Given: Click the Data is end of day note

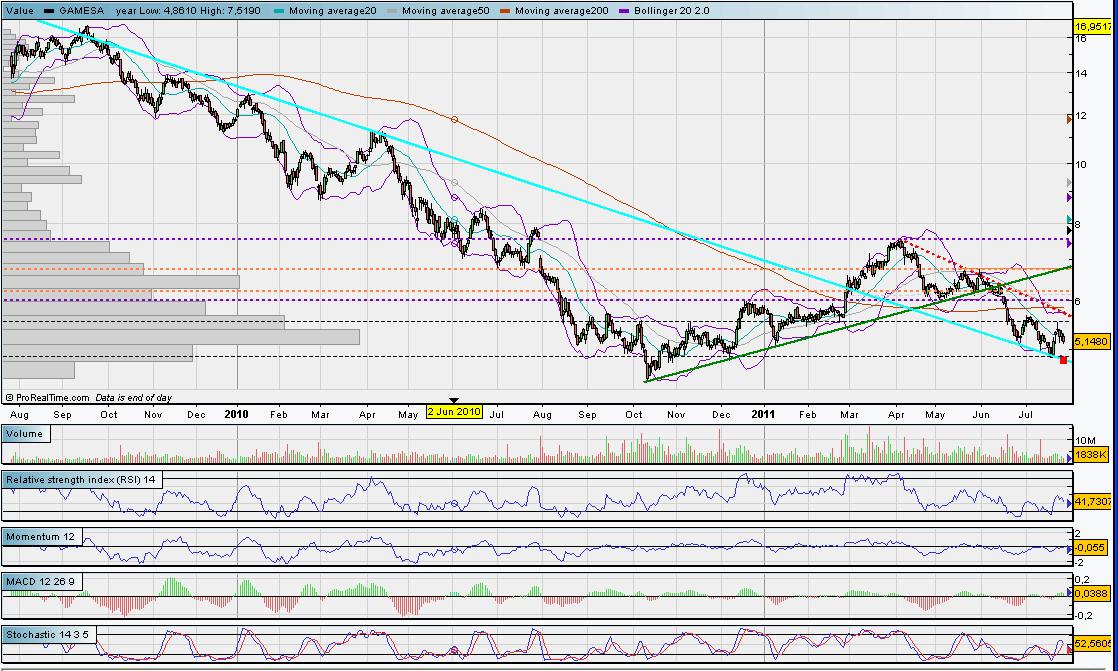Looking at the screenshot, I should 133,398.
